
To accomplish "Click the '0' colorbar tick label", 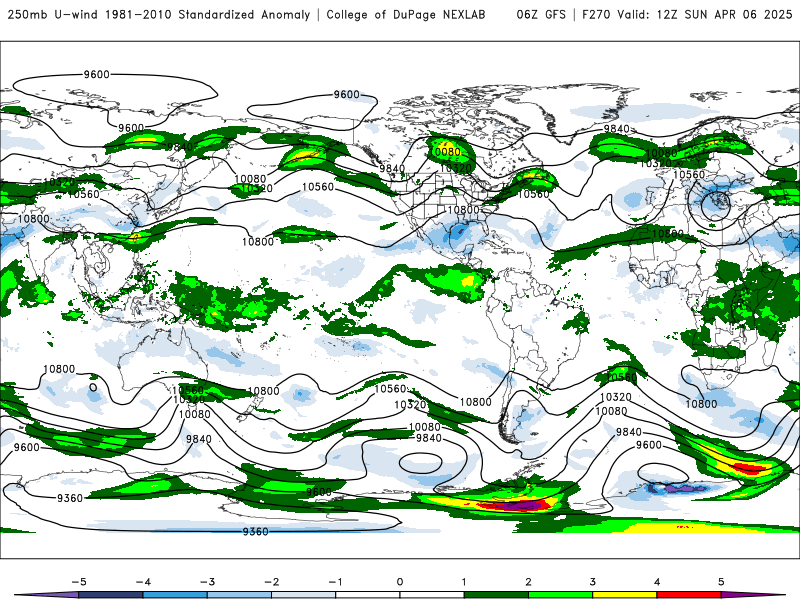I will point(400,582).
